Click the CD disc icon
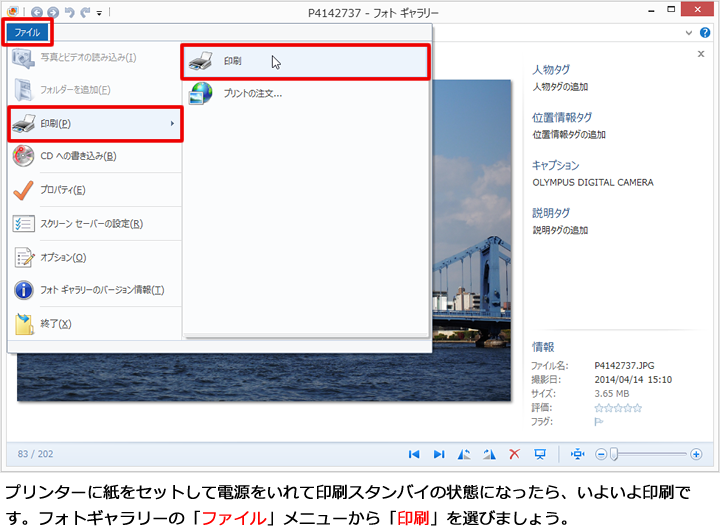This screenshot has height=527, width=720. pyautogui.click(x=23, y=156)
